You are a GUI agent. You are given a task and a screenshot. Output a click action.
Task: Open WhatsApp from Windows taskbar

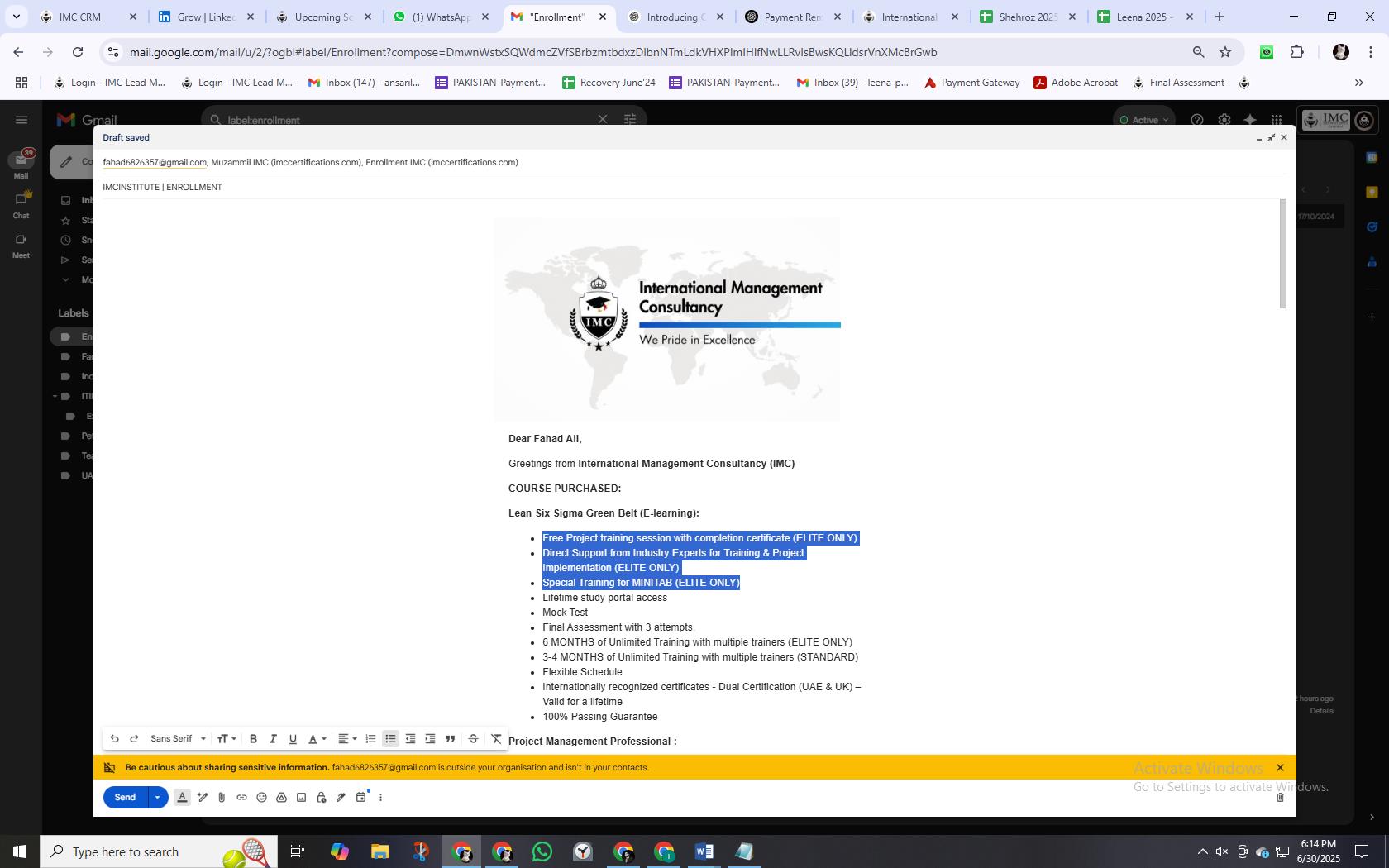pyautogui.click(x=542, y=851)
